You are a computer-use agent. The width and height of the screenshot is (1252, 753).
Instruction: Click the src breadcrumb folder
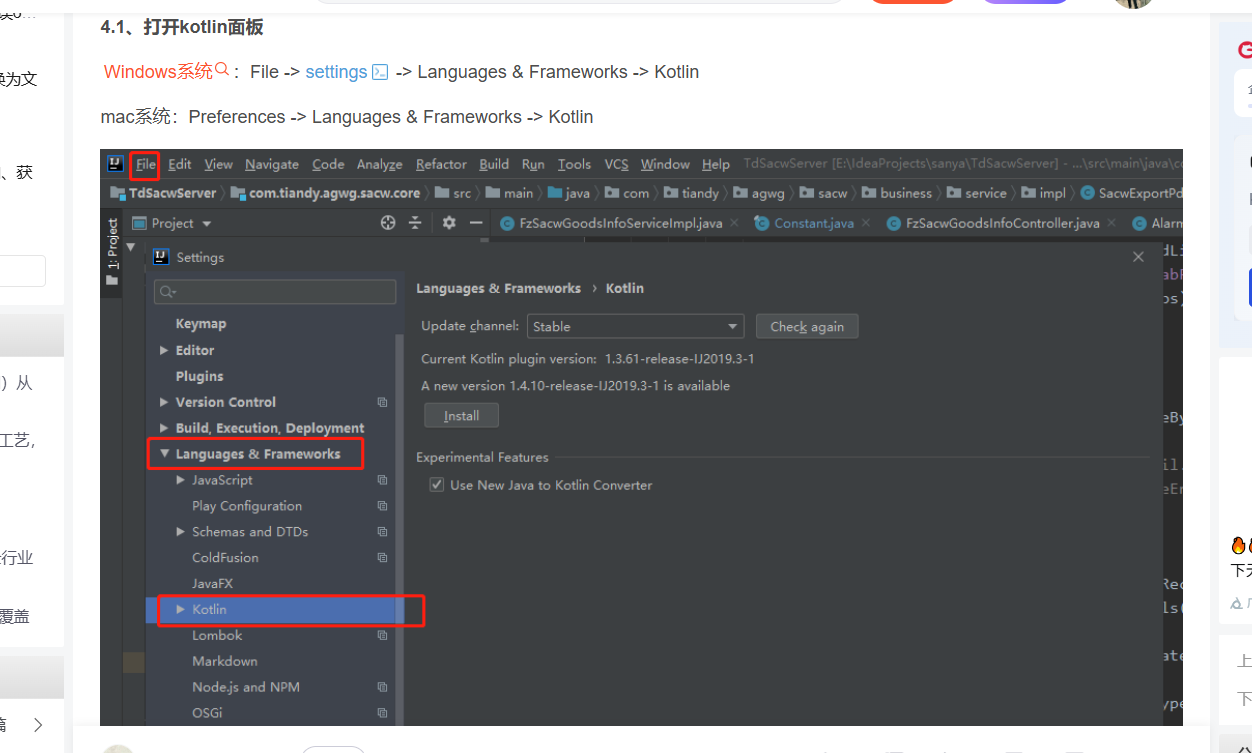coord(452,193)
